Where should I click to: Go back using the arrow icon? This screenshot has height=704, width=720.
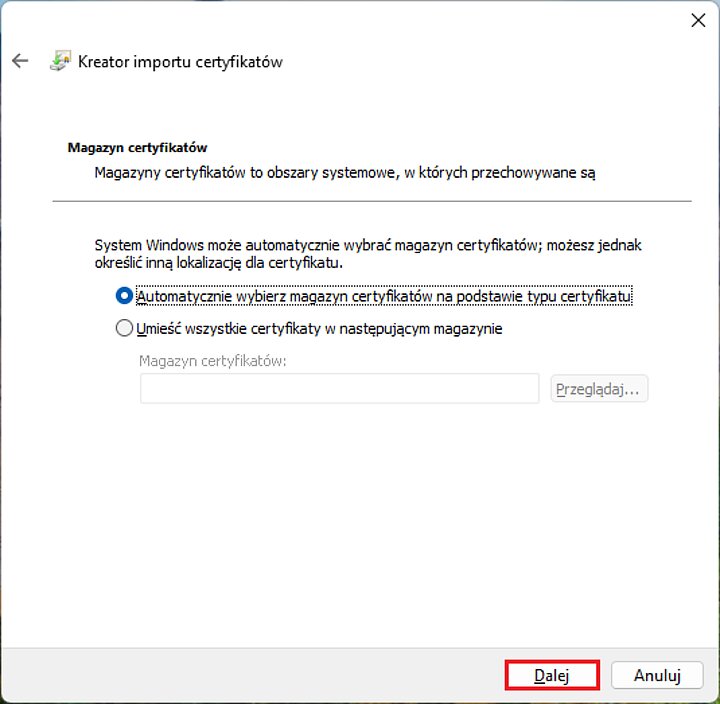point(20,61)
